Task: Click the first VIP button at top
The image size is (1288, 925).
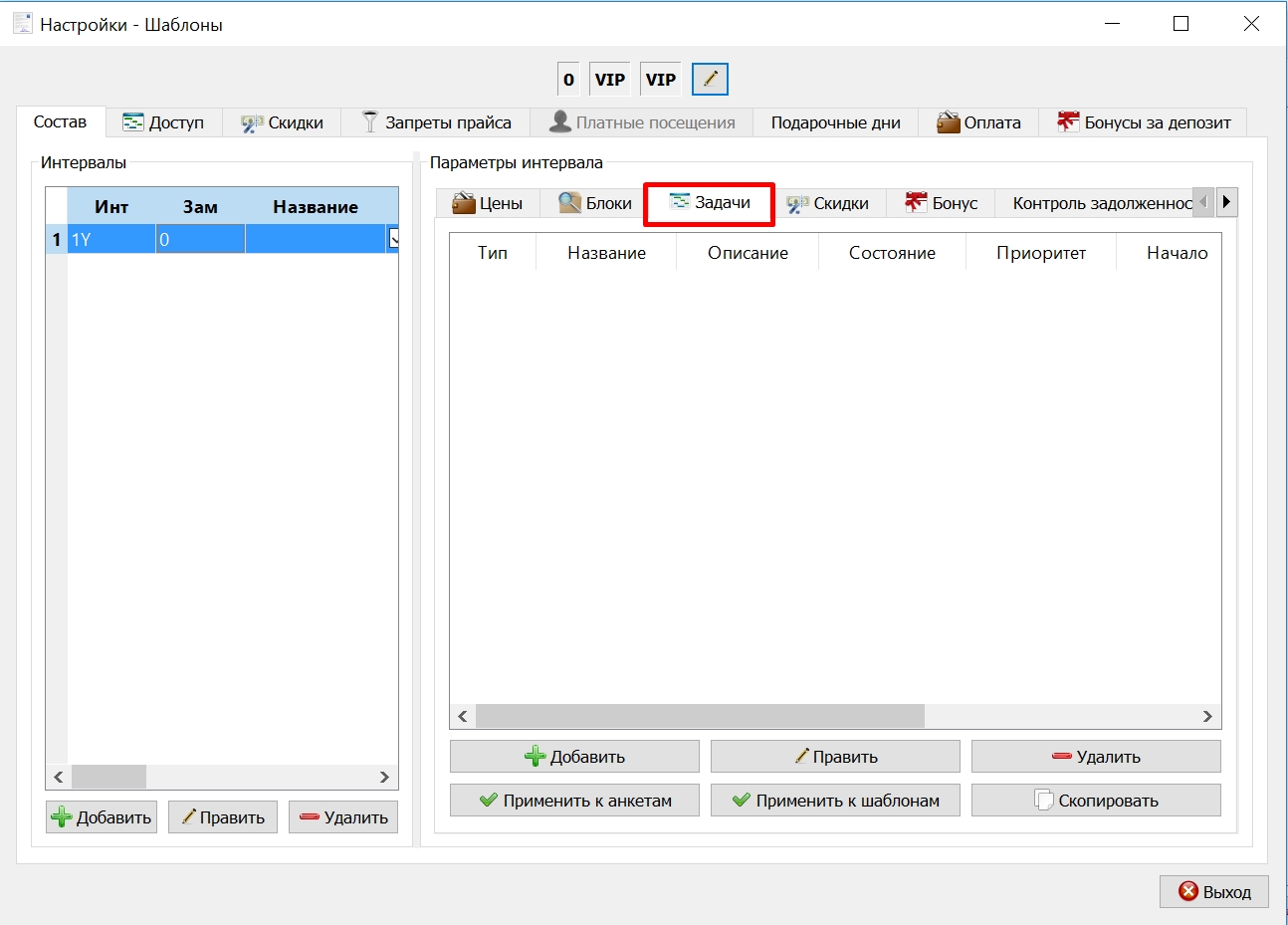Action: coord(610,79)
